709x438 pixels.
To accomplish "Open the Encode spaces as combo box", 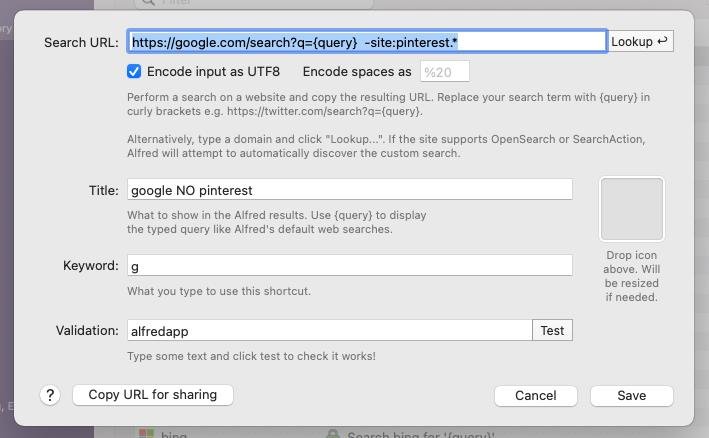I will (444, 72).
